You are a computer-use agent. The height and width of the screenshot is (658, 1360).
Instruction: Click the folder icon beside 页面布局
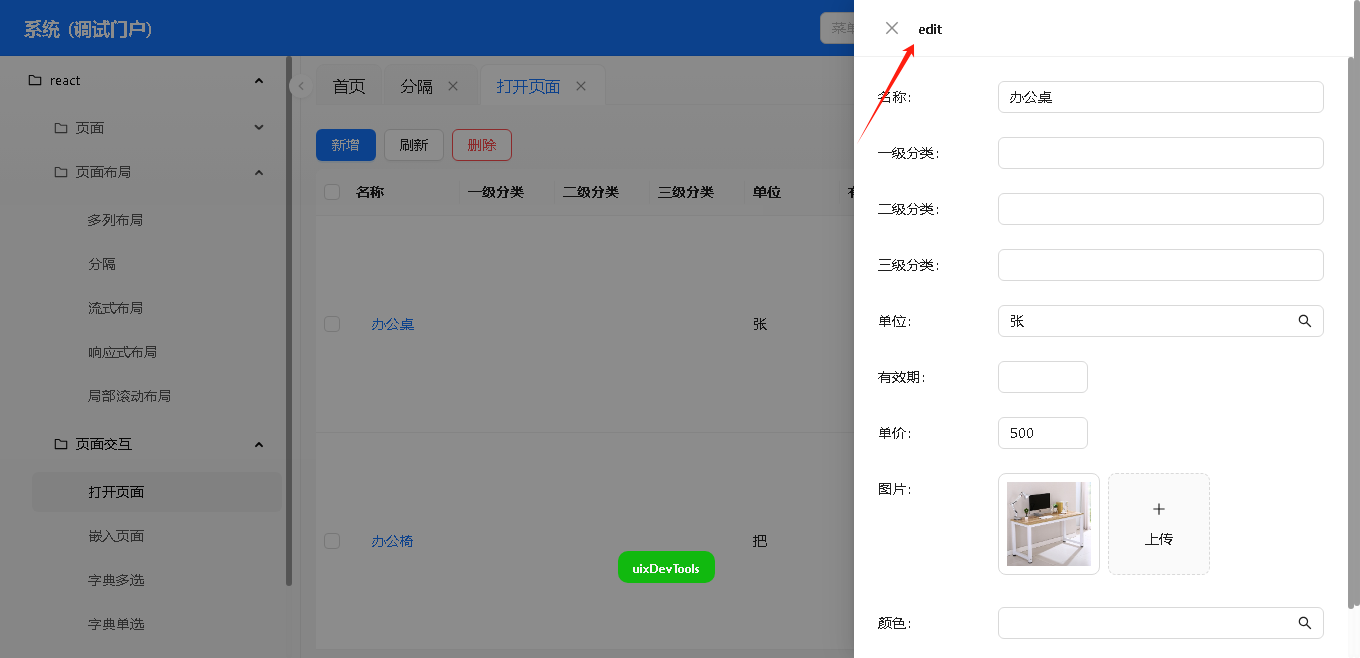[x=61, y=172]
